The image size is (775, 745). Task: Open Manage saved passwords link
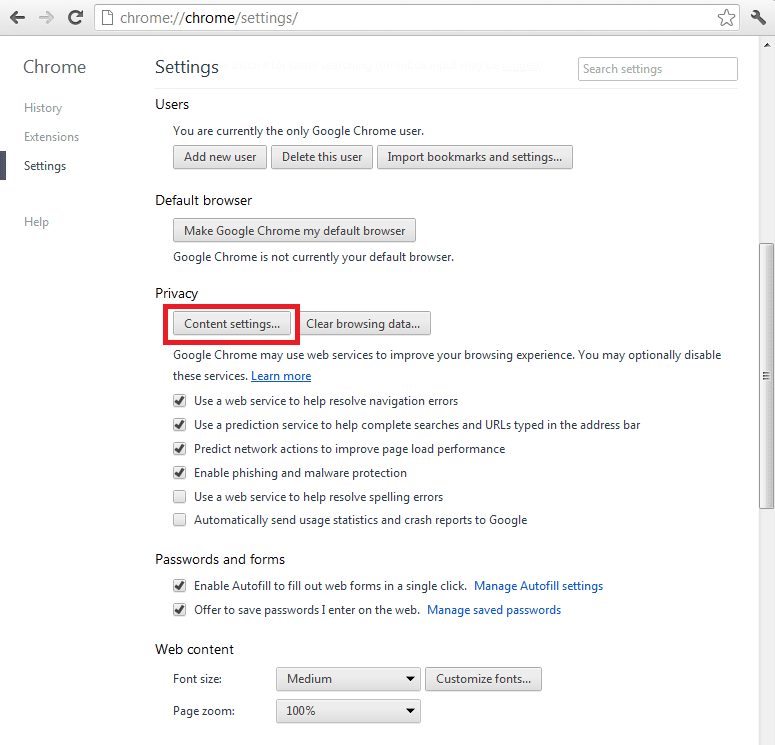point(494,610)
